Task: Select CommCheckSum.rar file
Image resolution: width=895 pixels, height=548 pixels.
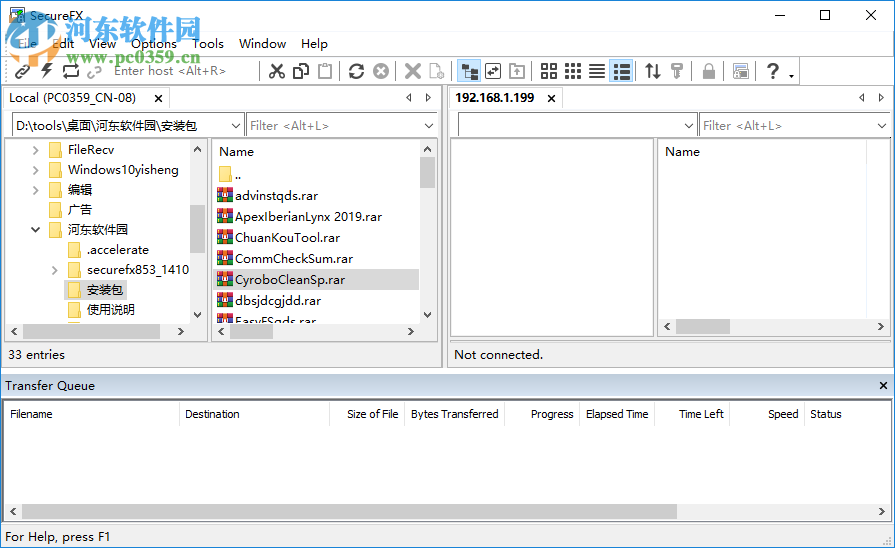Action: 294,259
